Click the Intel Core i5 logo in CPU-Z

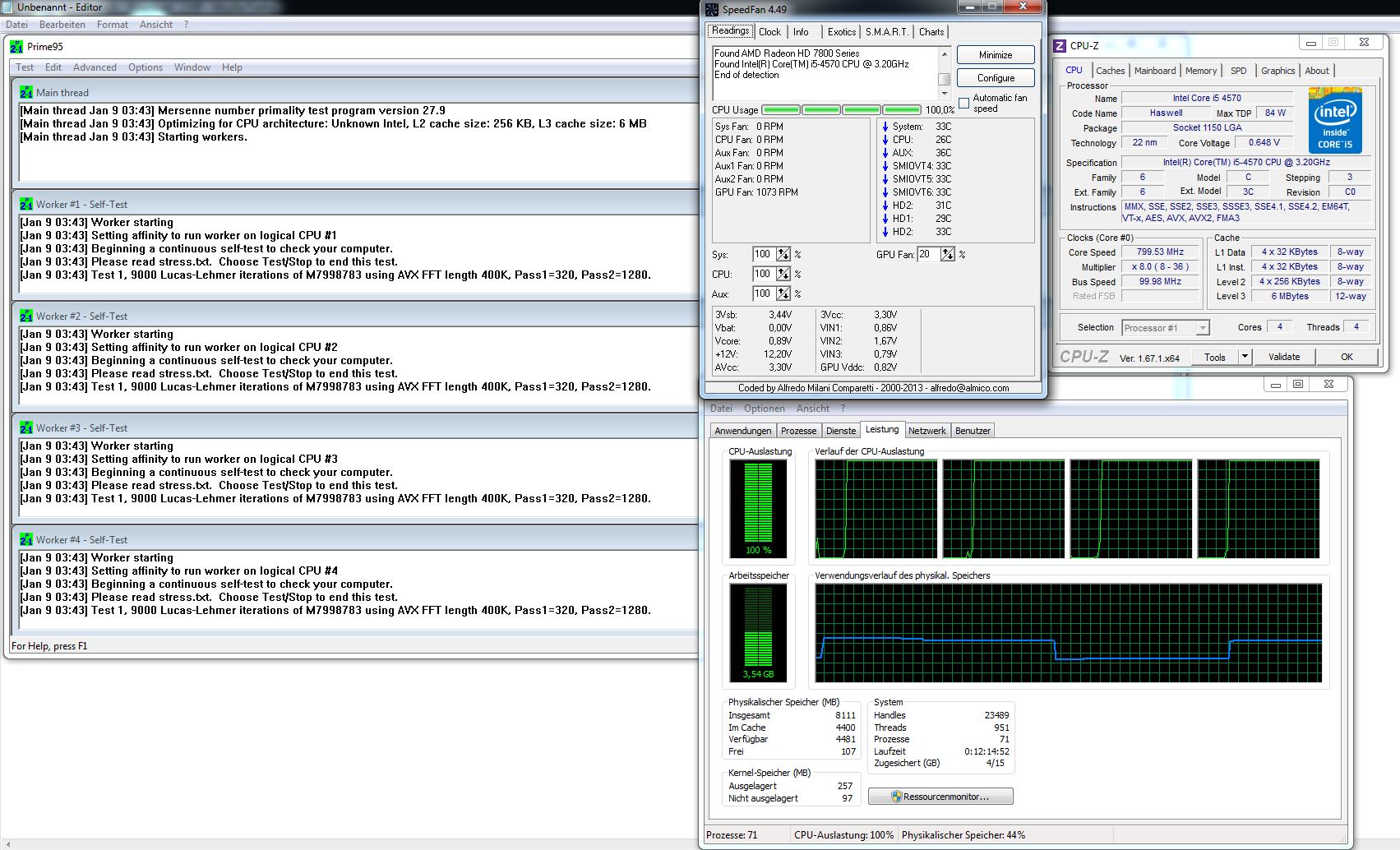pos(1335,120)
